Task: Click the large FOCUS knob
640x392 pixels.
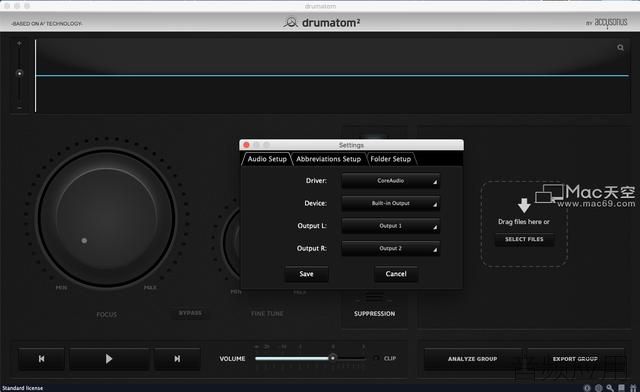Action: 107,219
